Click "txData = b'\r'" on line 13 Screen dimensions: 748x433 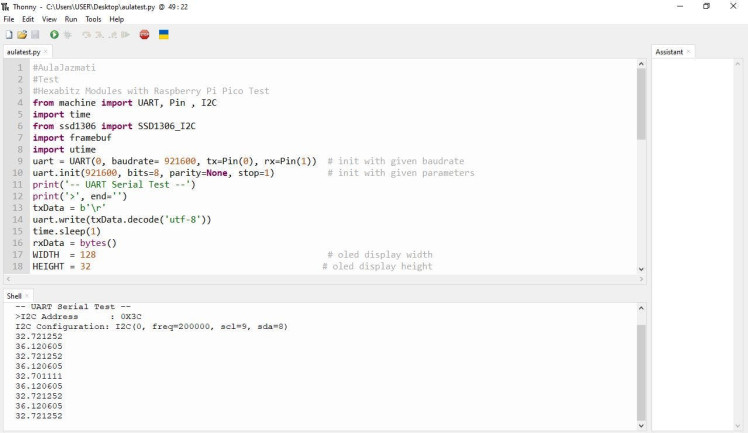click(x=69, y=208)
